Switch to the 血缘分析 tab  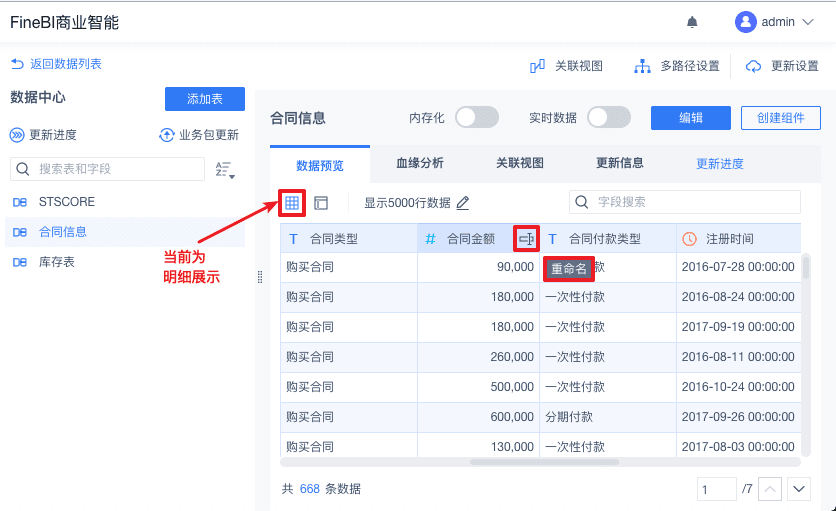[420, 163]
